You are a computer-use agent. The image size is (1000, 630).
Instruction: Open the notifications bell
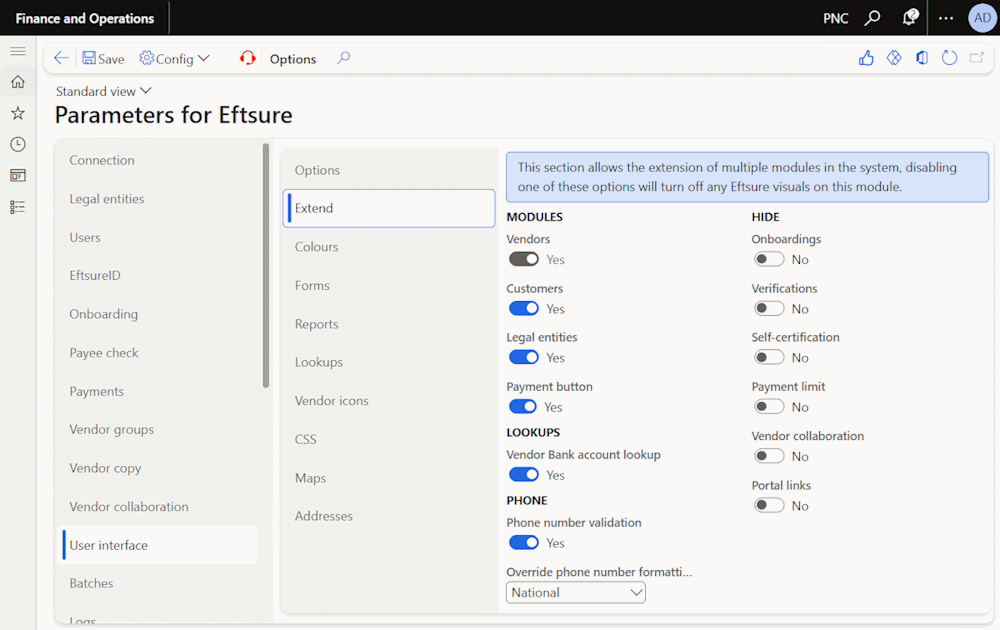909,18
